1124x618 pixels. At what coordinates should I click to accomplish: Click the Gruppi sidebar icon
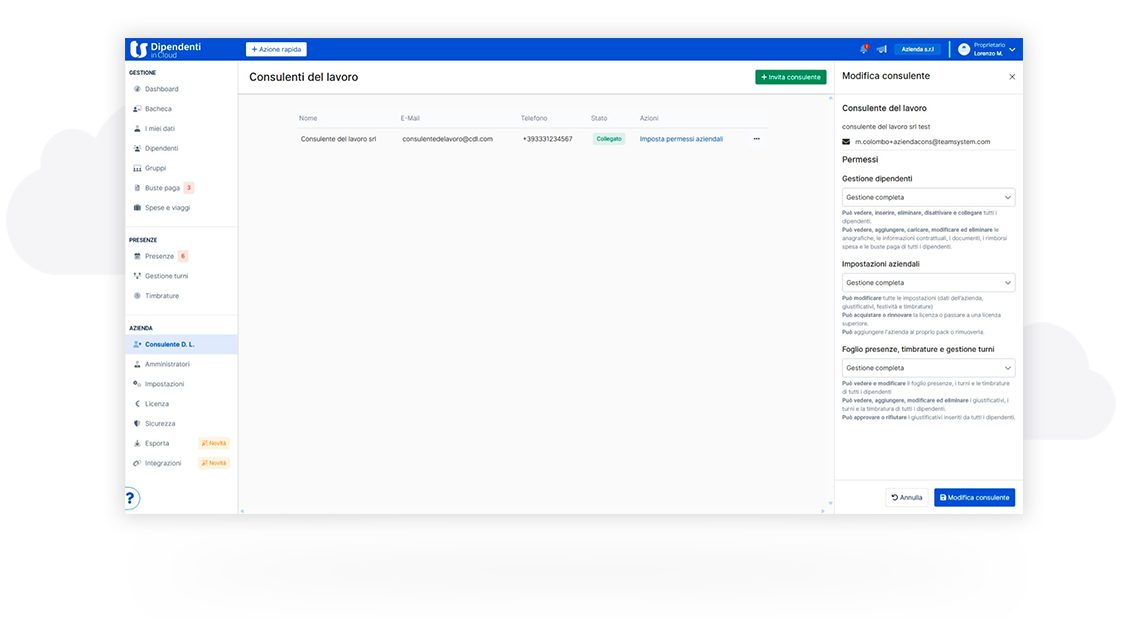(x=137, y=168)
